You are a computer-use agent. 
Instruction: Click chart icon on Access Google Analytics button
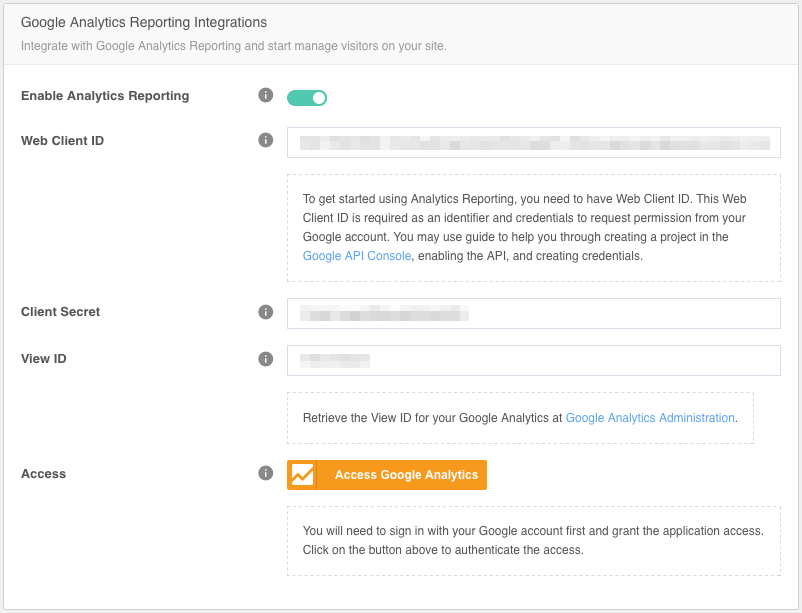click(x=302, y=475)
